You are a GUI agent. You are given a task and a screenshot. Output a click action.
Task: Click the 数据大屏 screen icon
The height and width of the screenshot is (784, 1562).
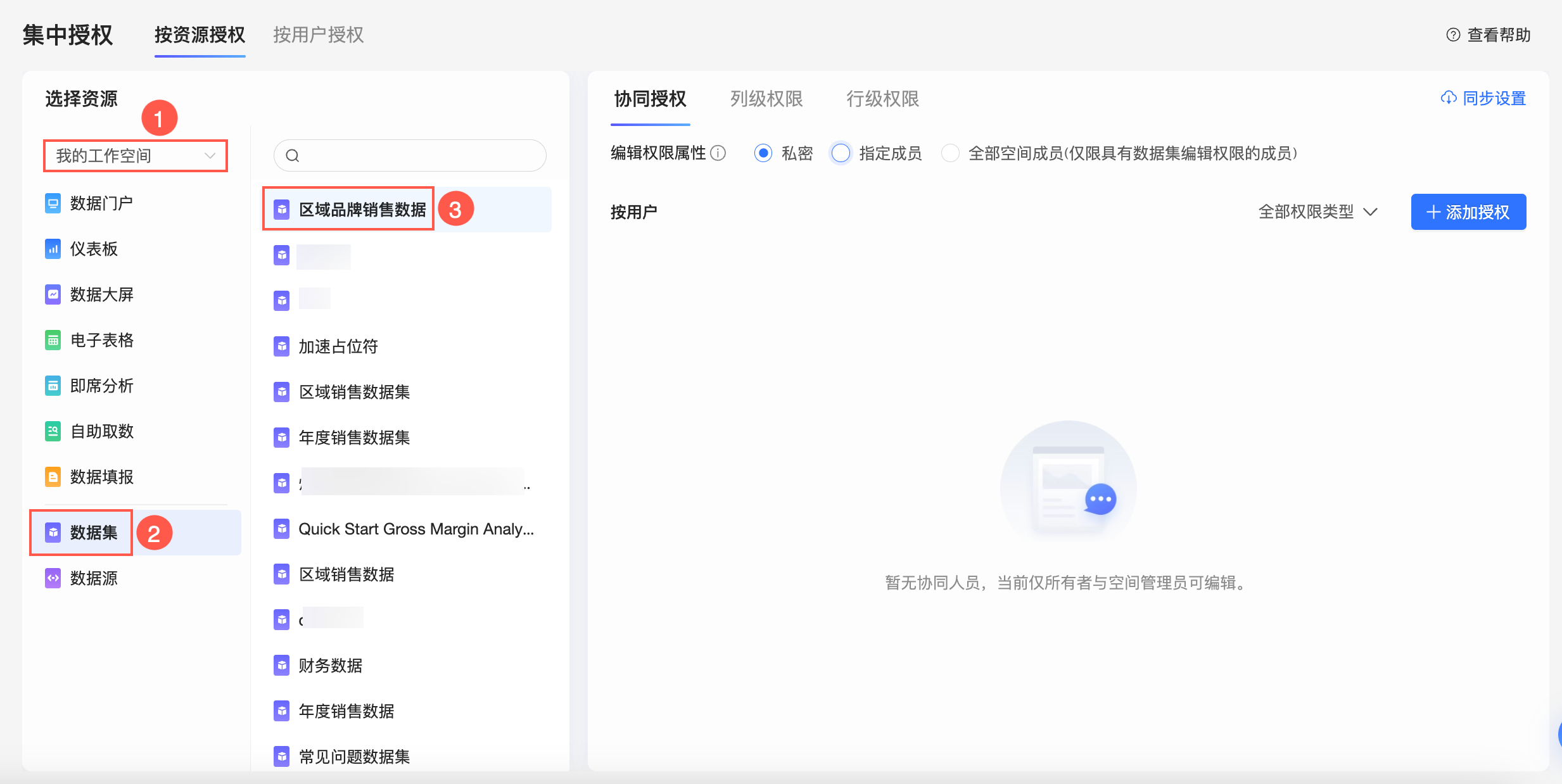pyautogui.click(x=53, y=294)
